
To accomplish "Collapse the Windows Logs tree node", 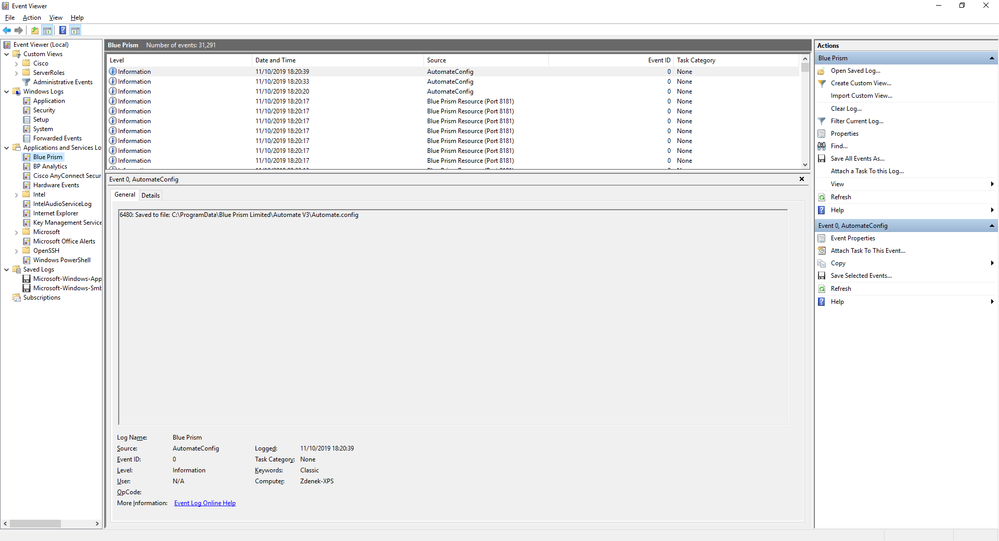I will tap(7, 92).
